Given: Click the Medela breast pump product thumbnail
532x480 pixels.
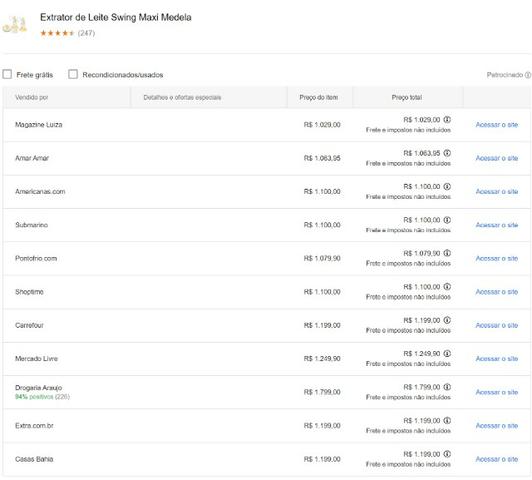Looking at the screenshot, I should point(14,25).
